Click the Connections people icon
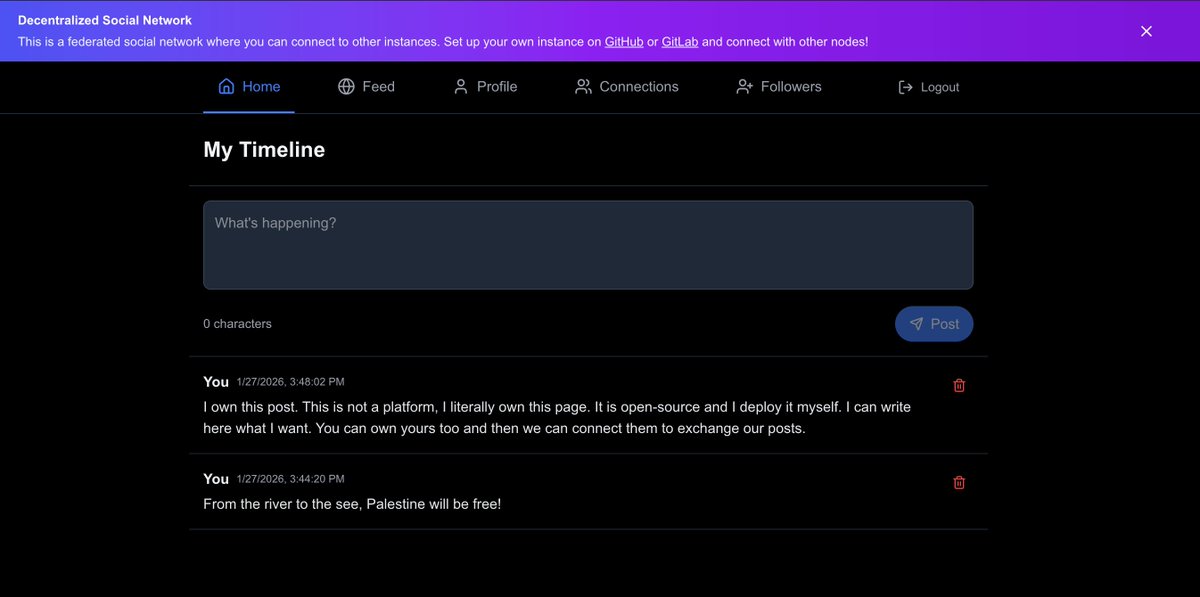Image resolution: width=1200 pixels, height=597 pixels. point(583,86)
